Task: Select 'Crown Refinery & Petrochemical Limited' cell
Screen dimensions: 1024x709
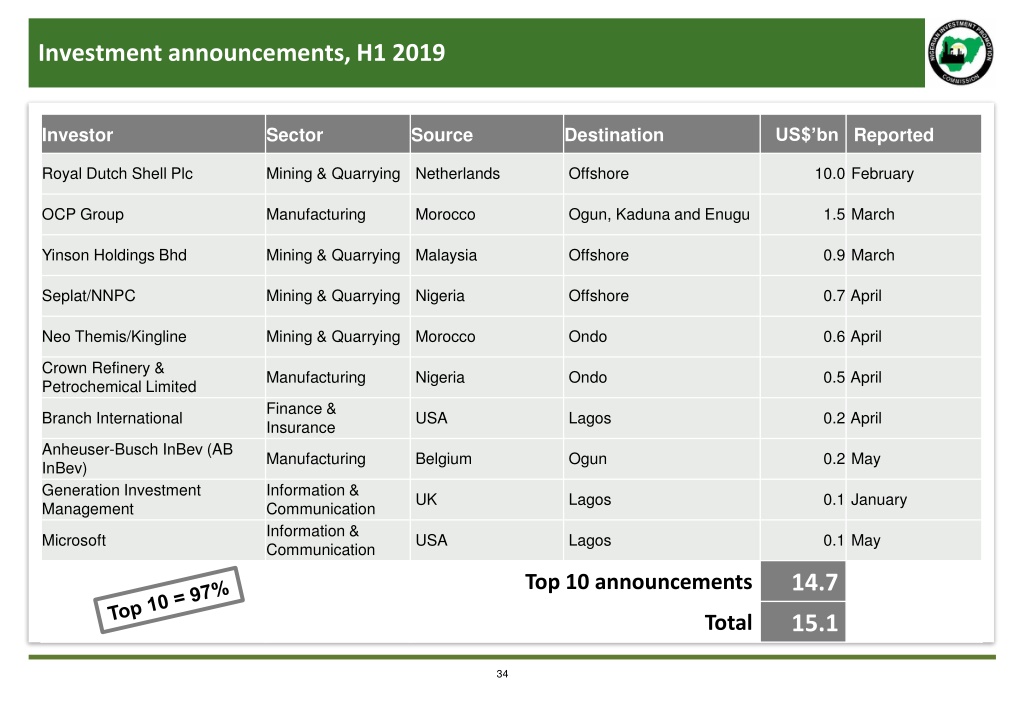Action: [x=153, y=377]
